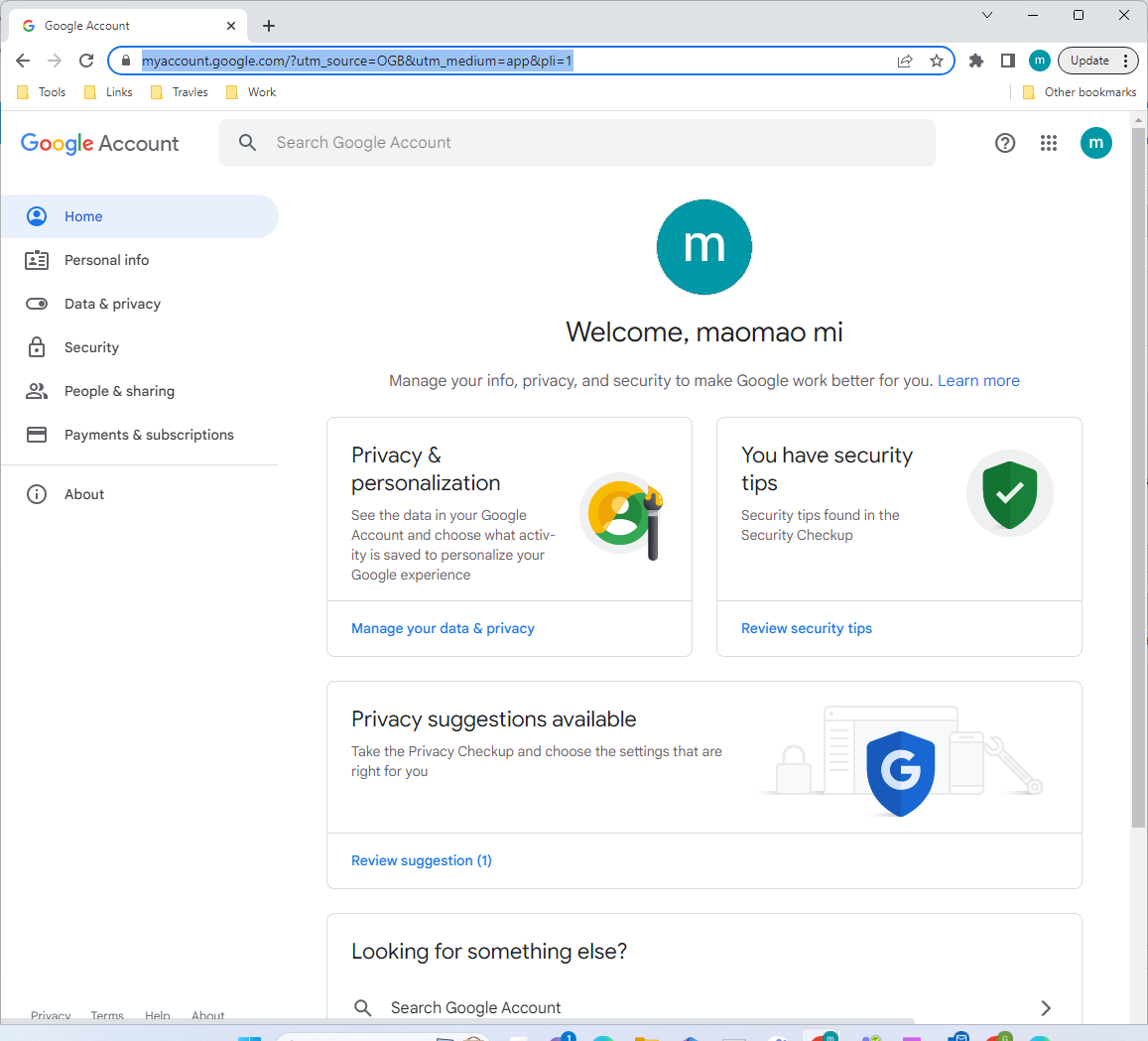Open the Links bookmarks folder
This screenshot has height=1041, width=1148.
click(109, 92)
